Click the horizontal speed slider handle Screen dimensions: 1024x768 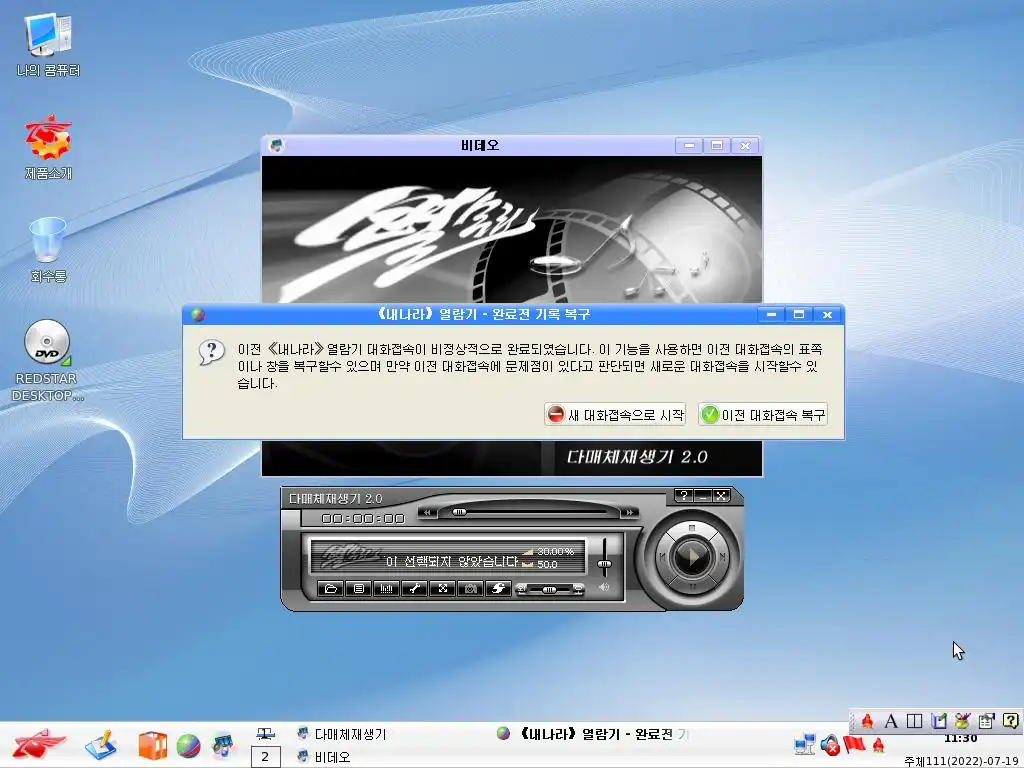pos(549,590)
